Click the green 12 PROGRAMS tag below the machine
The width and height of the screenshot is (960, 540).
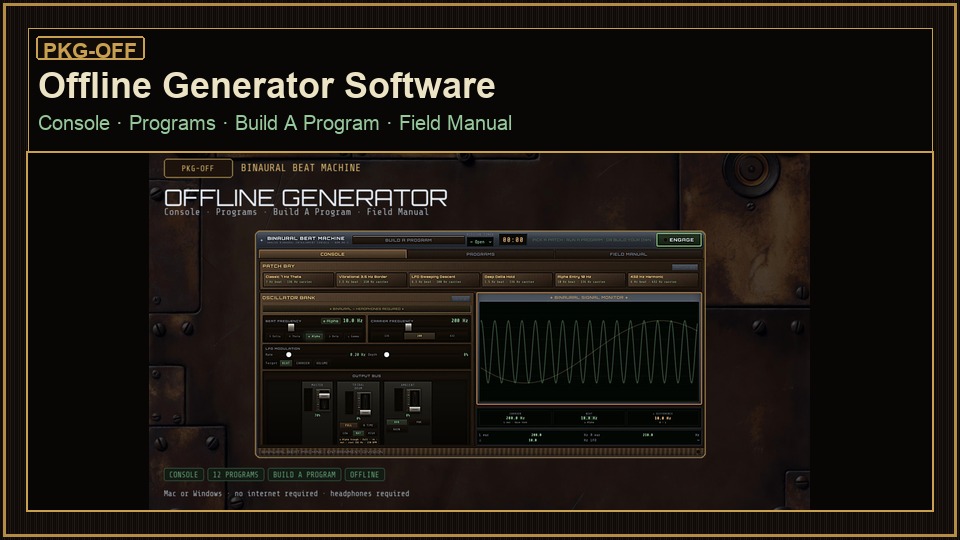coord(236,474)
